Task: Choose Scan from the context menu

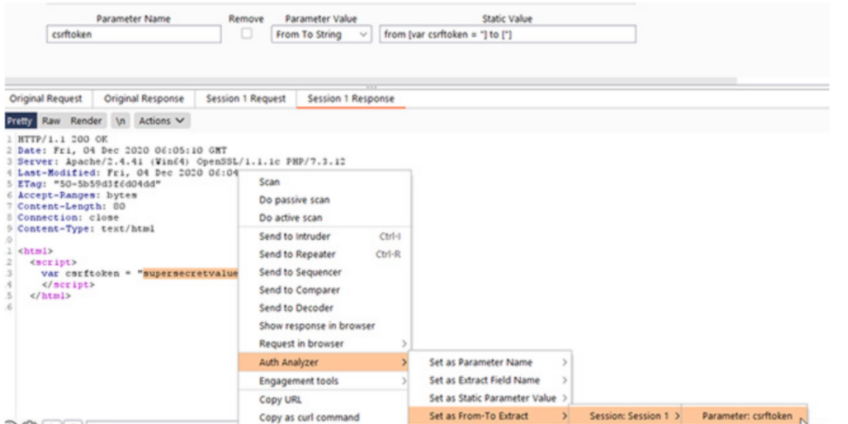Action: click(x=324, y=182)
